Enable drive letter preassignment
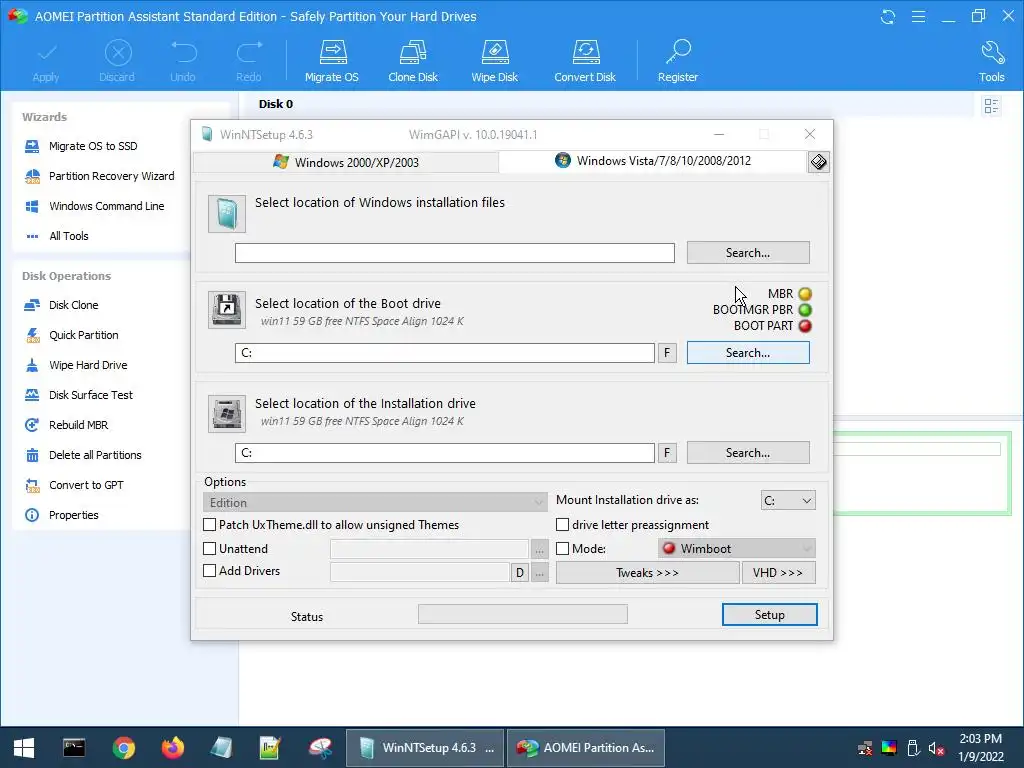The image size is (1024, 768). (x=562, y=524)
